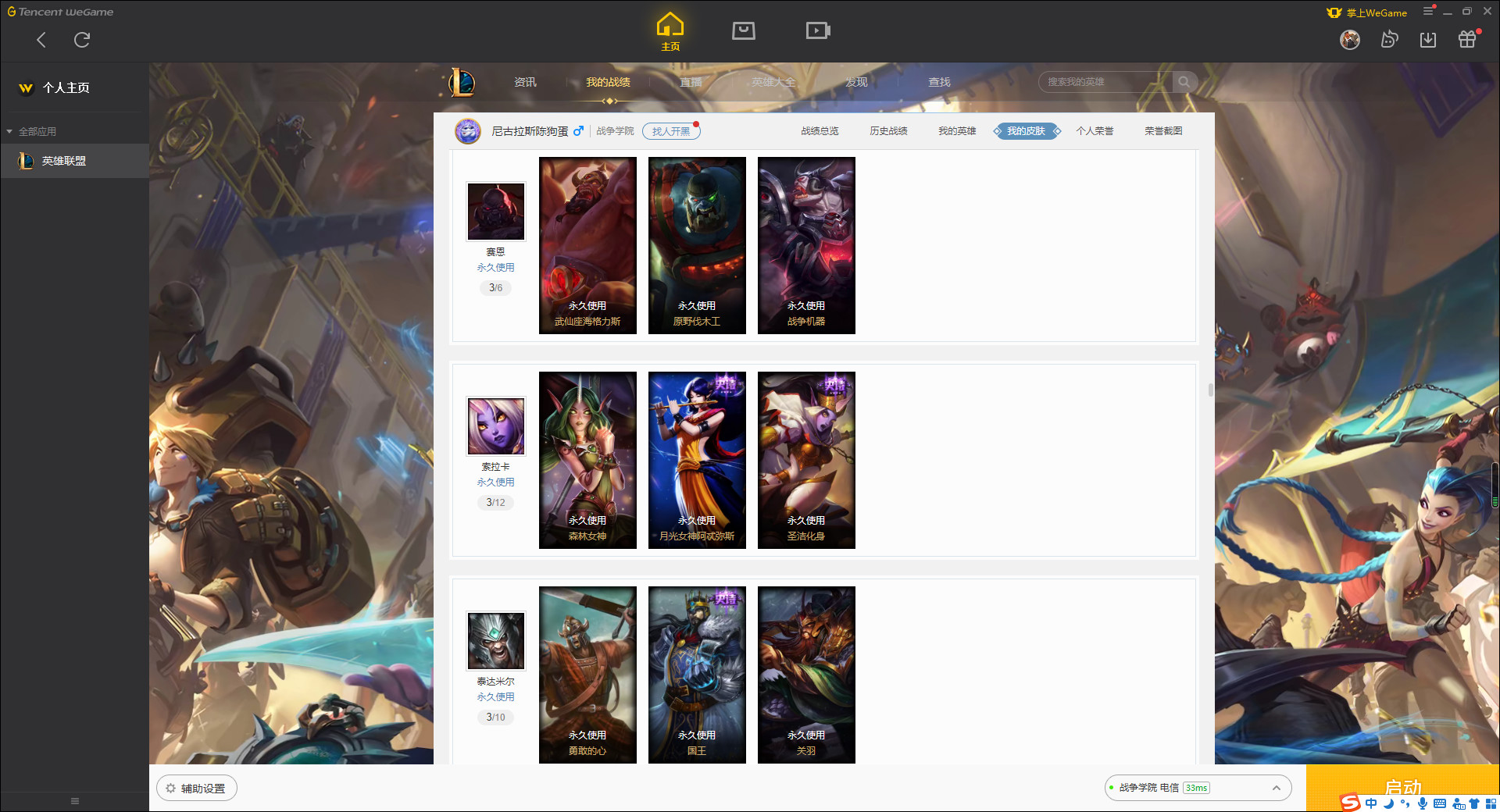Viewport: 1500px width, 812px height.
Task: Open the 关羽 skin card
Action: click(806, 675)
